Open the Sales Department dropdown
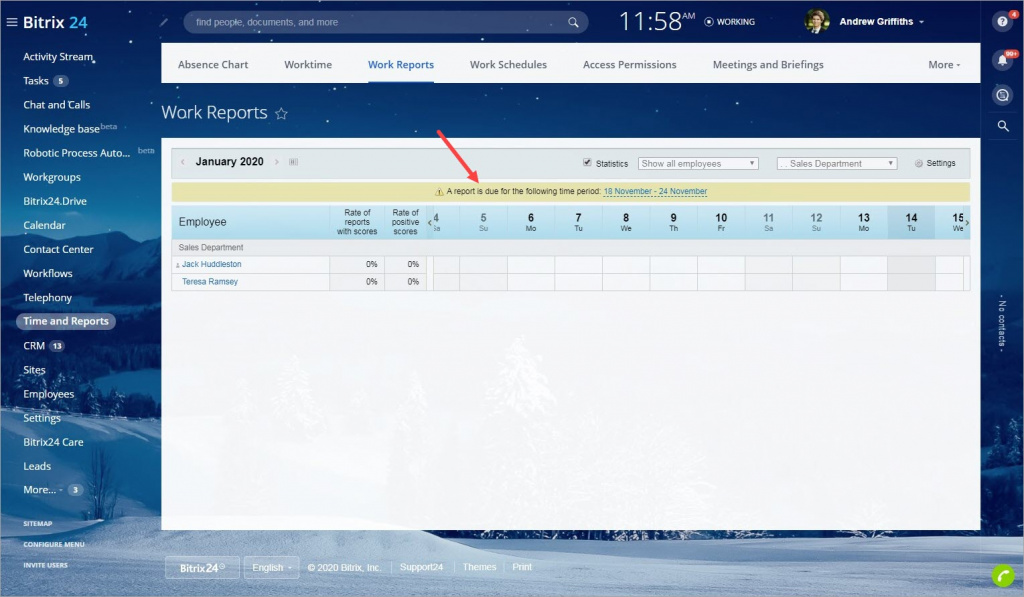Viewport: 1024px width, 597px height. click(x=837, y=163)
